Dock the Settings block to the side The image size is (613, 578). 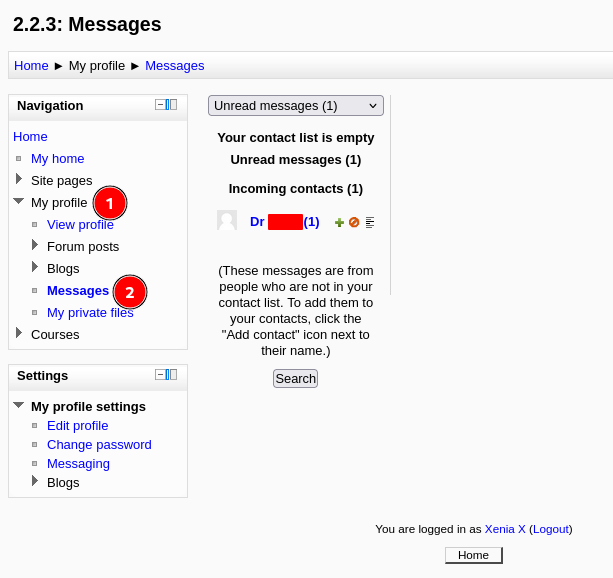click(x=171, y=375)
